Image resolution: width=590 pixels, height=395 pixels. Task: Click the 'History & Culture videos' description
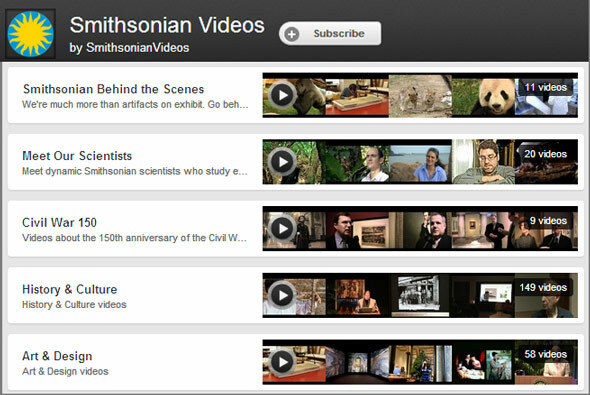(74, 305)
